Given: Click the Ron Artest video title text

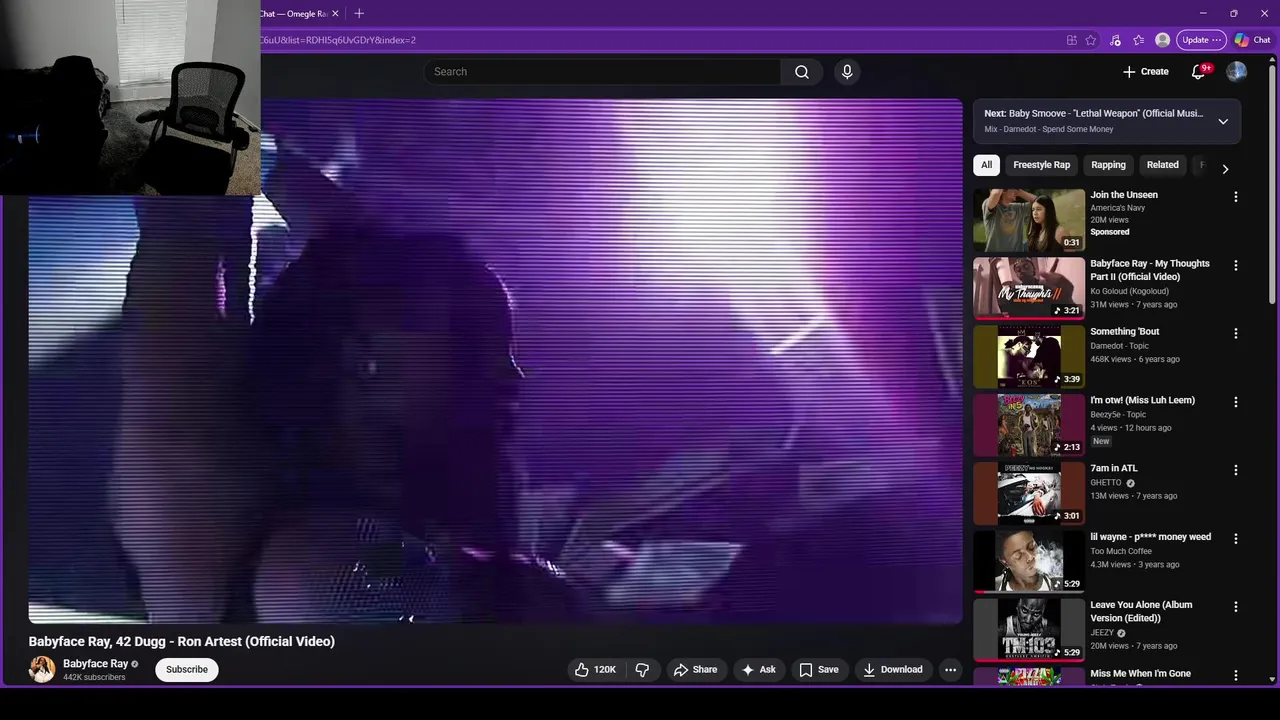Looking at the screenshot, I should point(182,642).
